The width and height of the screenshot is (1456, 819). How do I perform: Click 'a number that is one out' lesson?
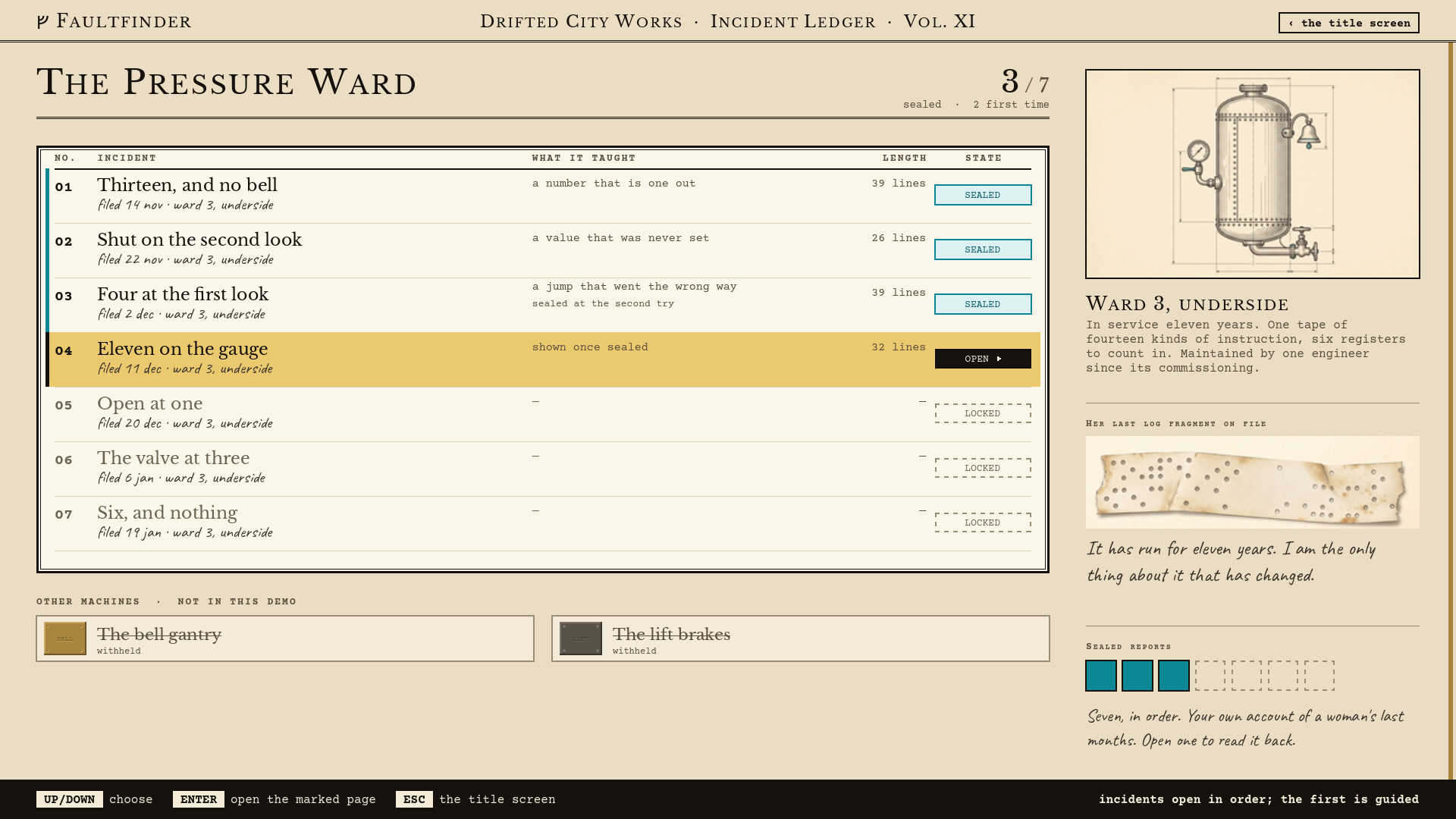tap(613, 184)
